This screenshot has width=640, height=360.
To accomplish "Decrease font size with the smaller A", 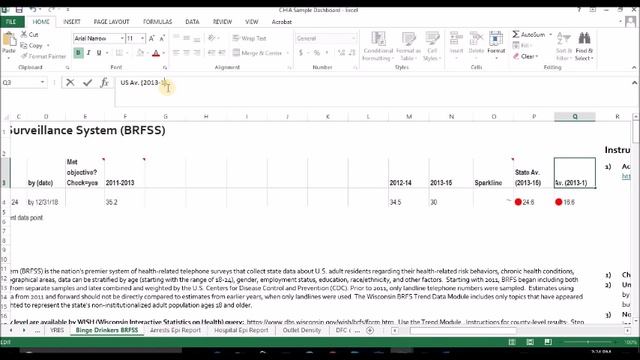I will 162,38.
